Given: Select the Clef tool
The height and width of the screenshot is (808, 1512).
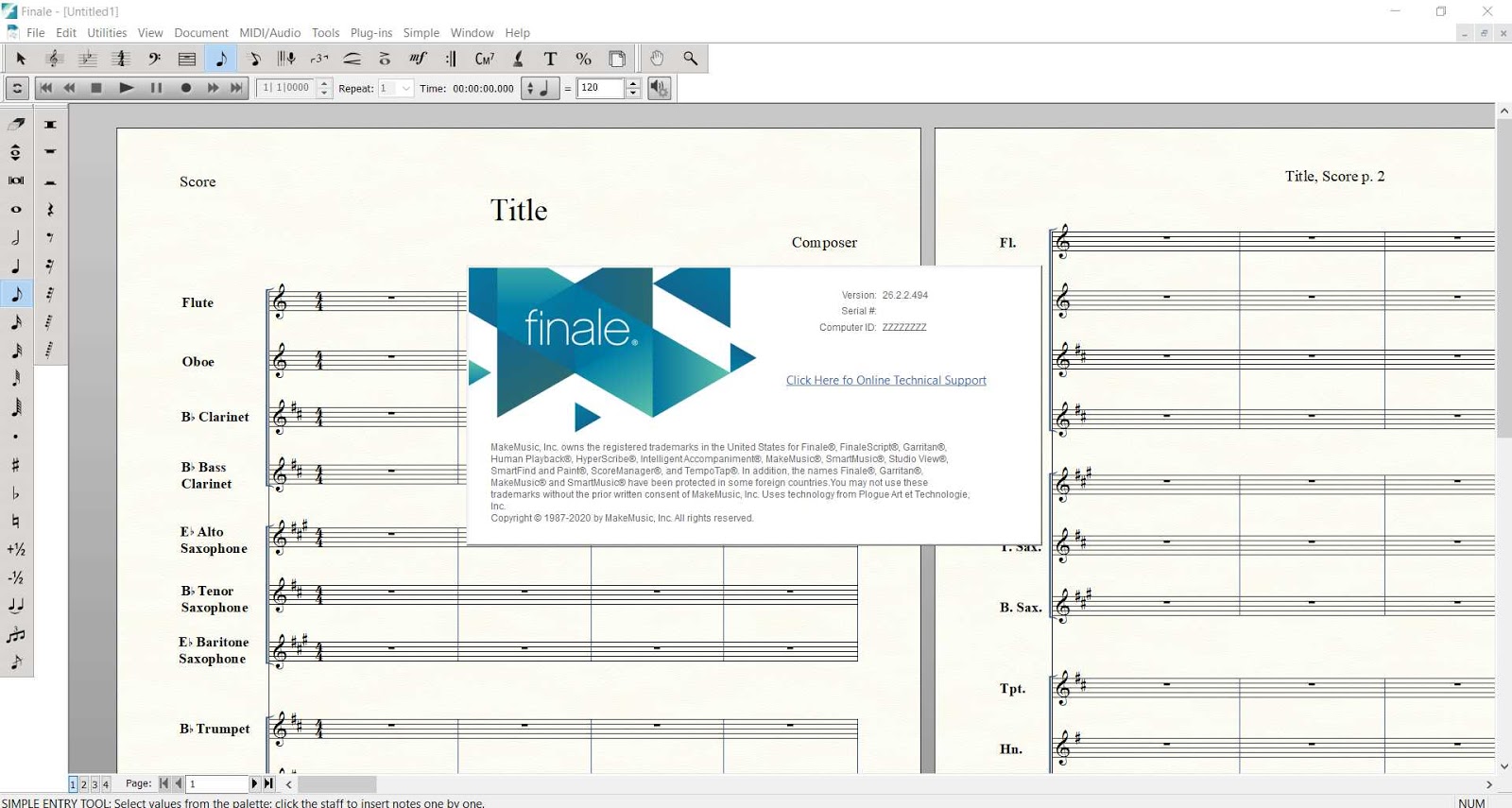Looking at the screenshot, I should 154,59.
